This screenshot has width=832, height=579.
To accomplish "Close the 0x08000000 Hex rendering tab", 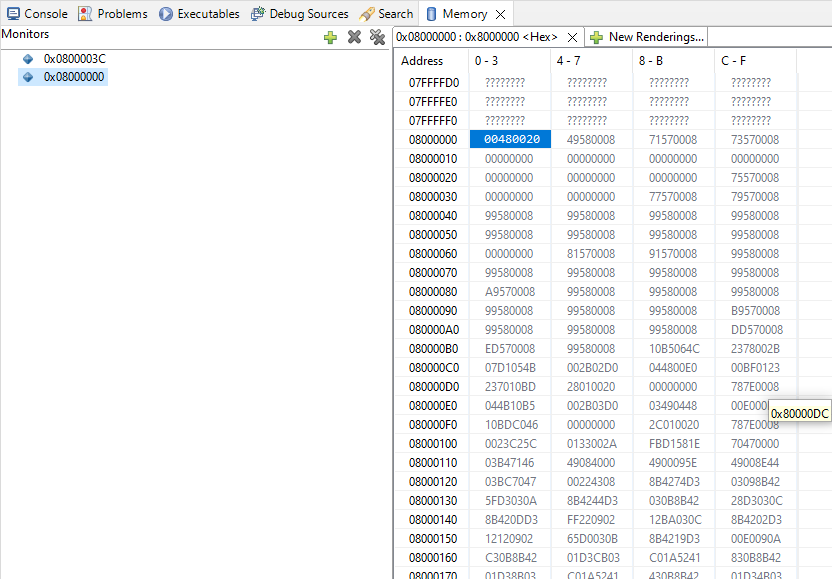I will tap(572, 37).
